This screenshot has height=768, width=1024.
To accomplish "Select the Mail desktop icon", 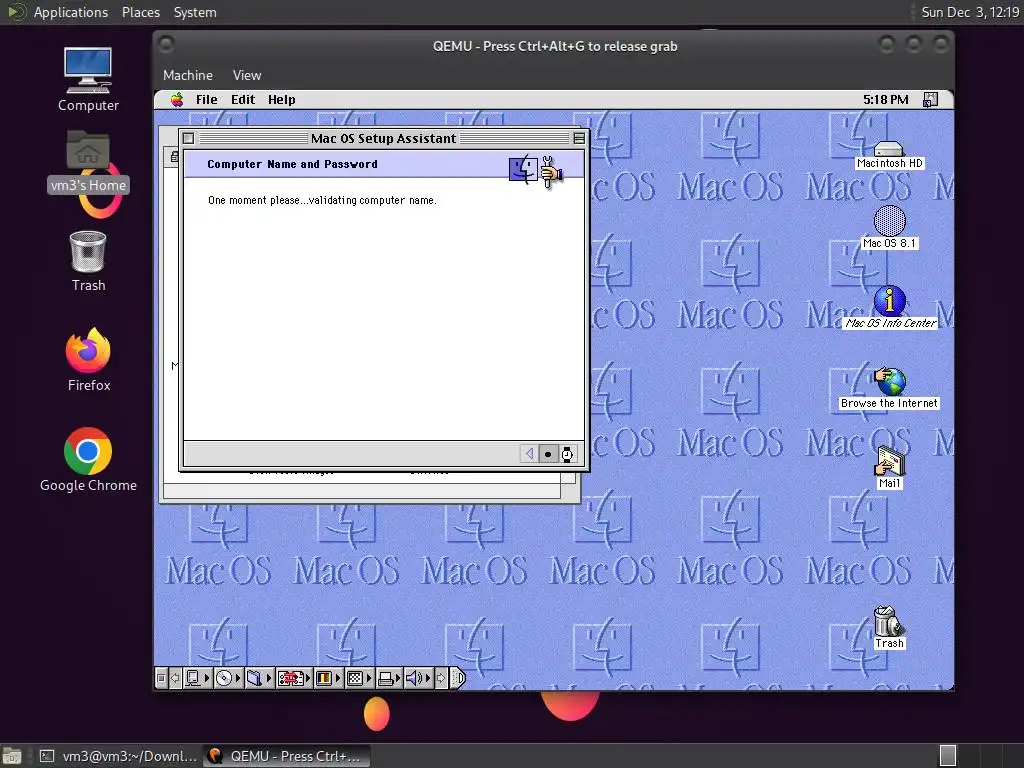I will (x=889, y=468).
